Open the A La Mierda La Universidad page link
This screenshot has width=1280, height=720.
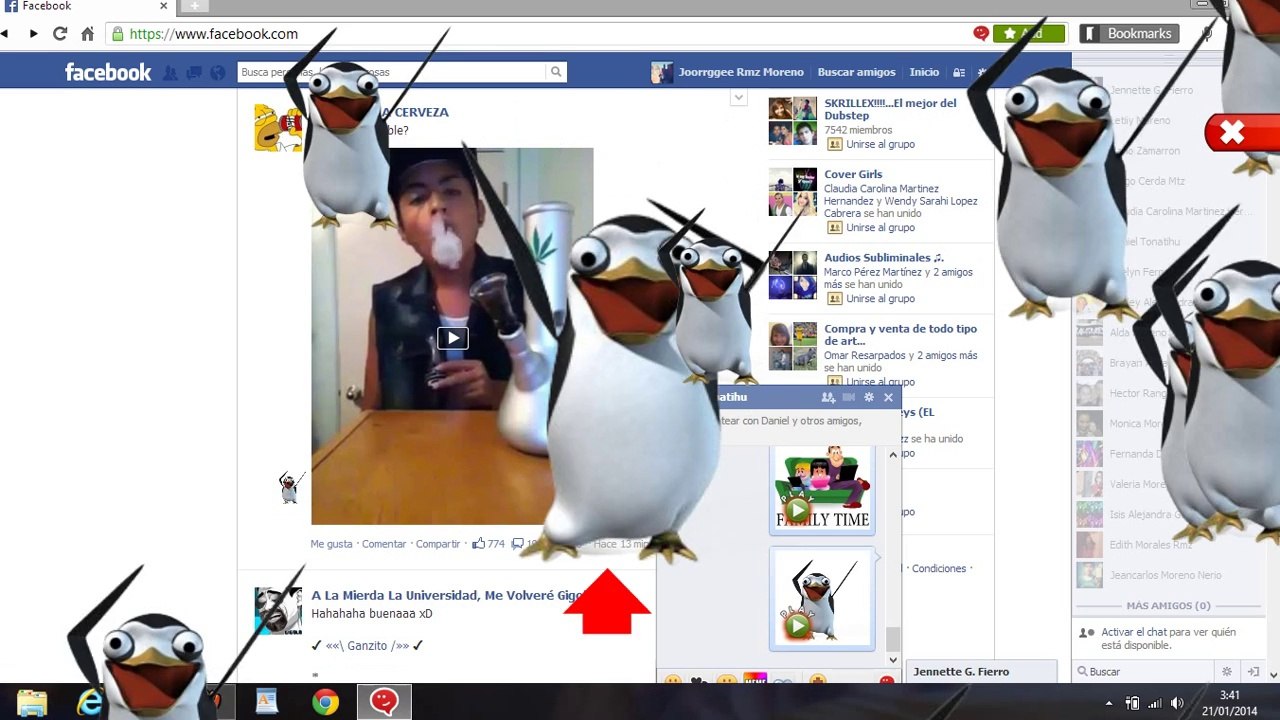(447, 595)
